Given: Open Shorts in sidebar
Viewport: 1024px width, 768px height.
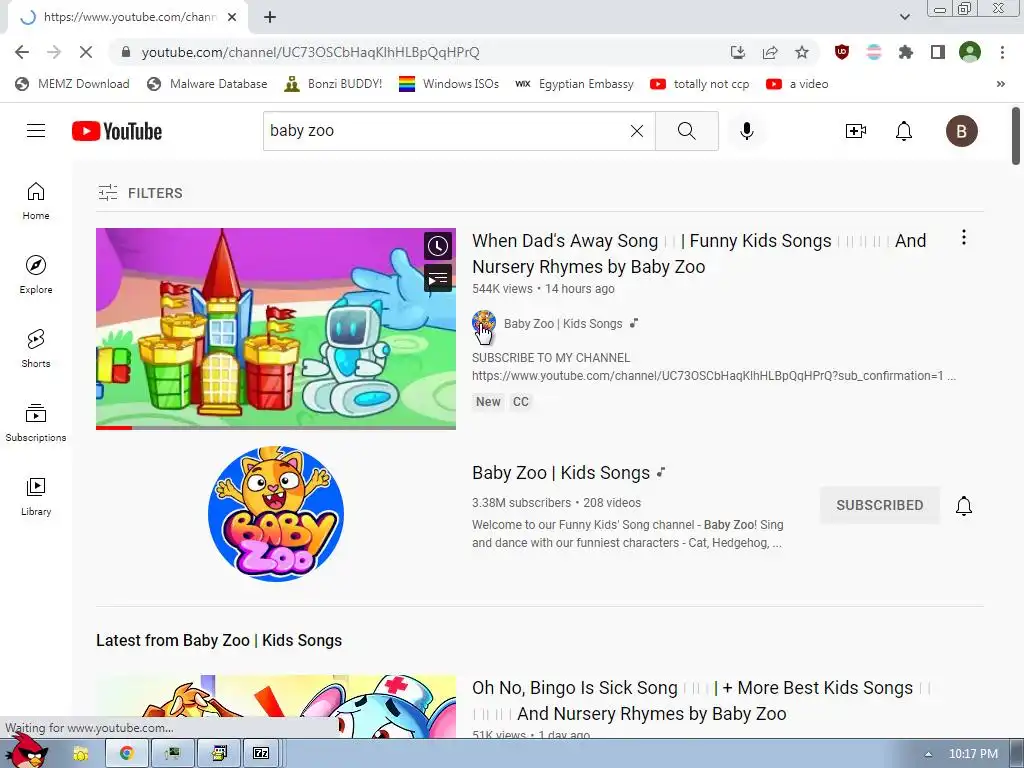Looking at the screenshot, I should coord(36,348).
